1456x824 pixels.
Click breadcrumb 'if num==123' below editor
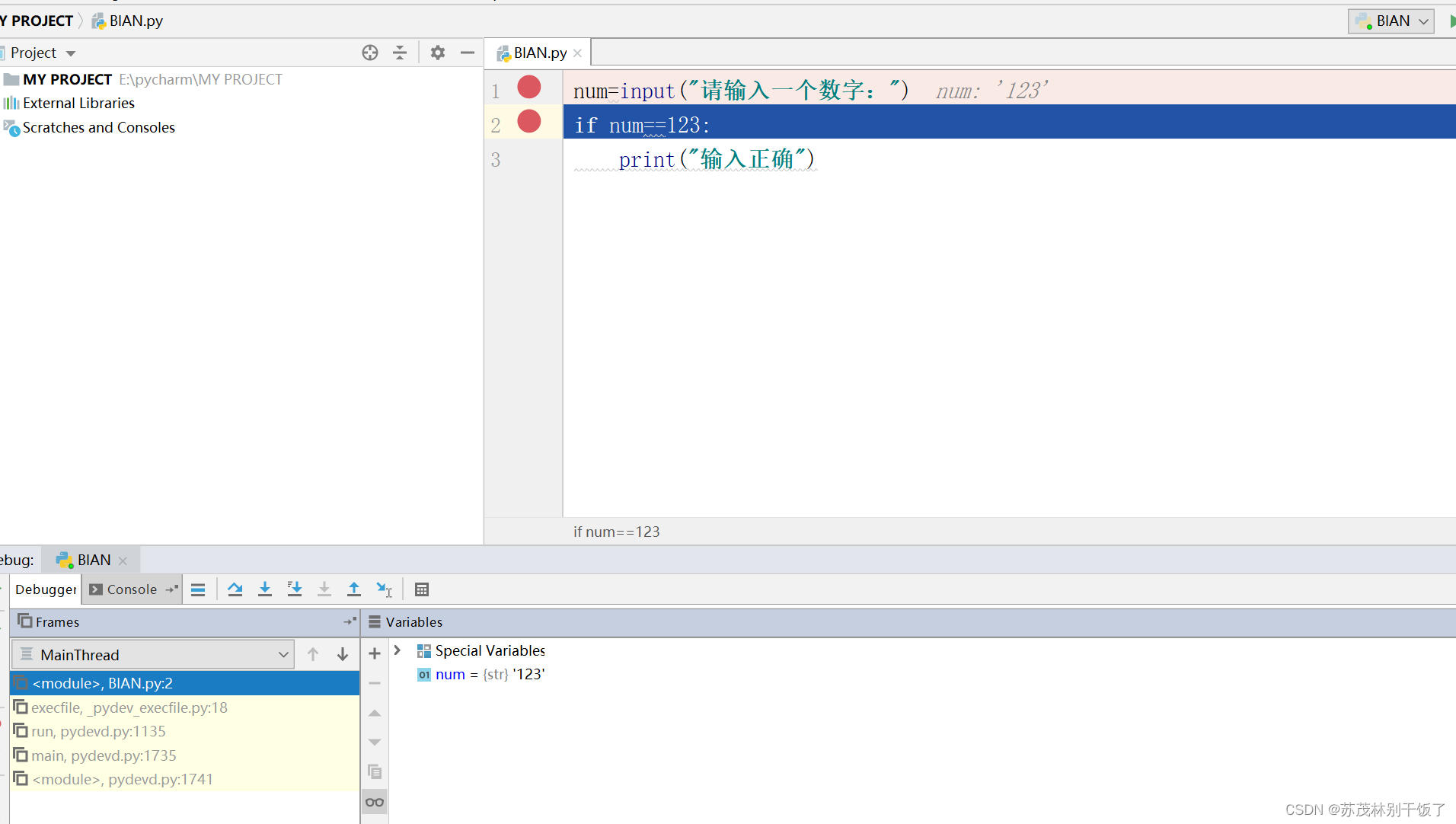coord(617,532)
